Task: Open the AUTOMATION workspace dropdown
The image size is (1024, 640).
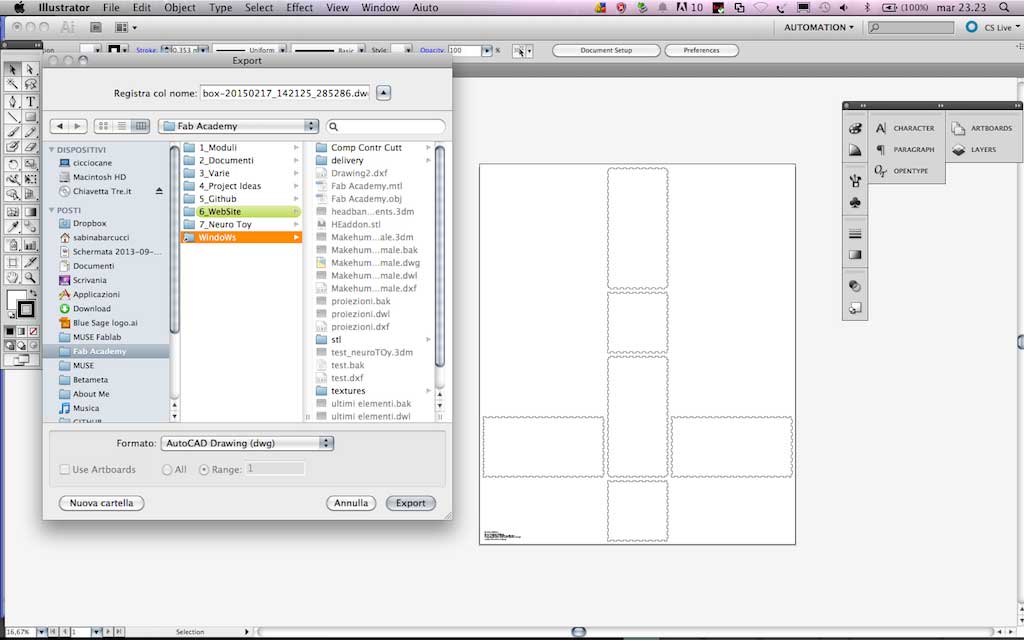Action: (819, 27)
